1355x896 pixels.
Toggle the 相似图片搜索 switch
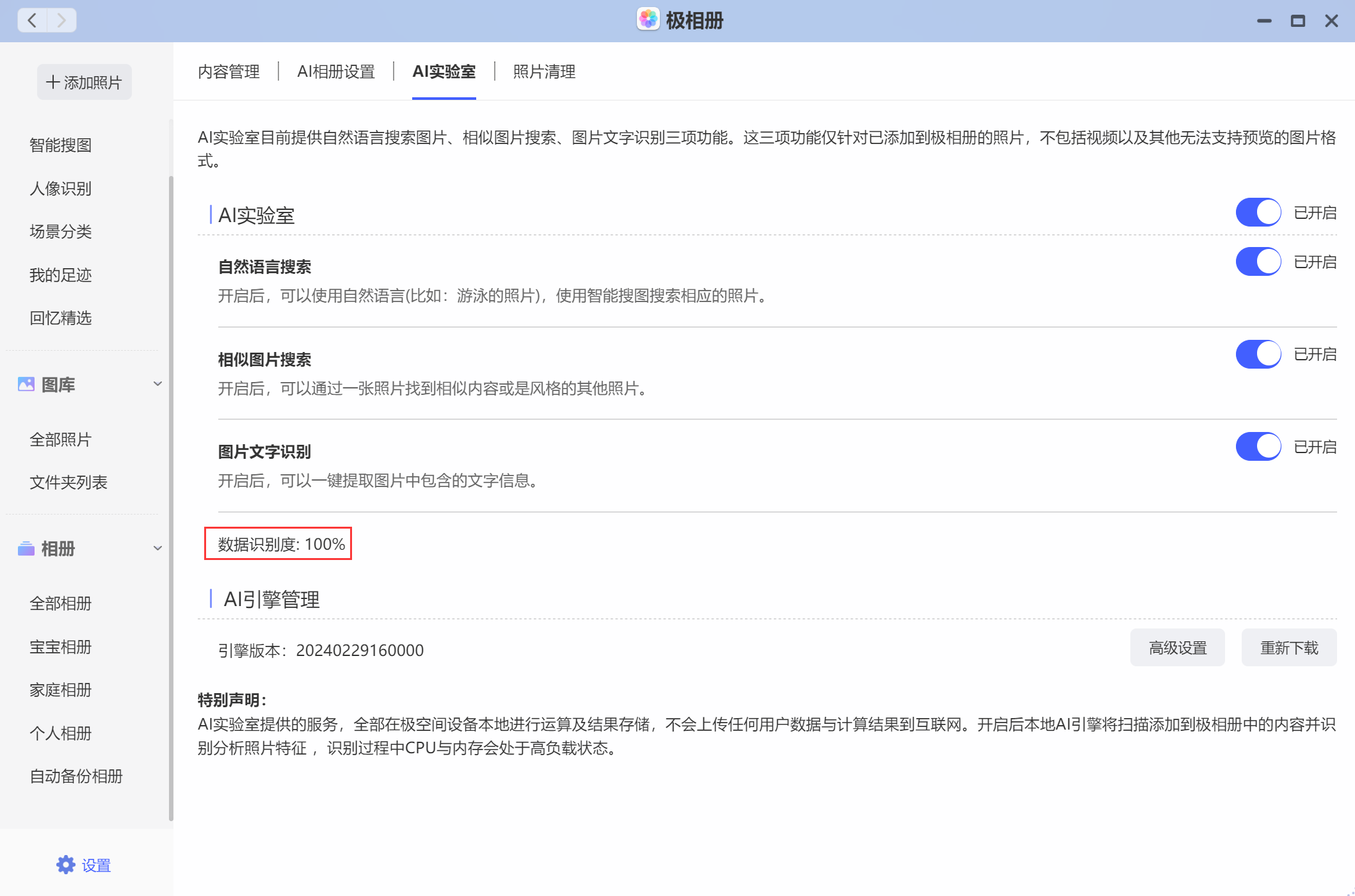[1258, 354]
